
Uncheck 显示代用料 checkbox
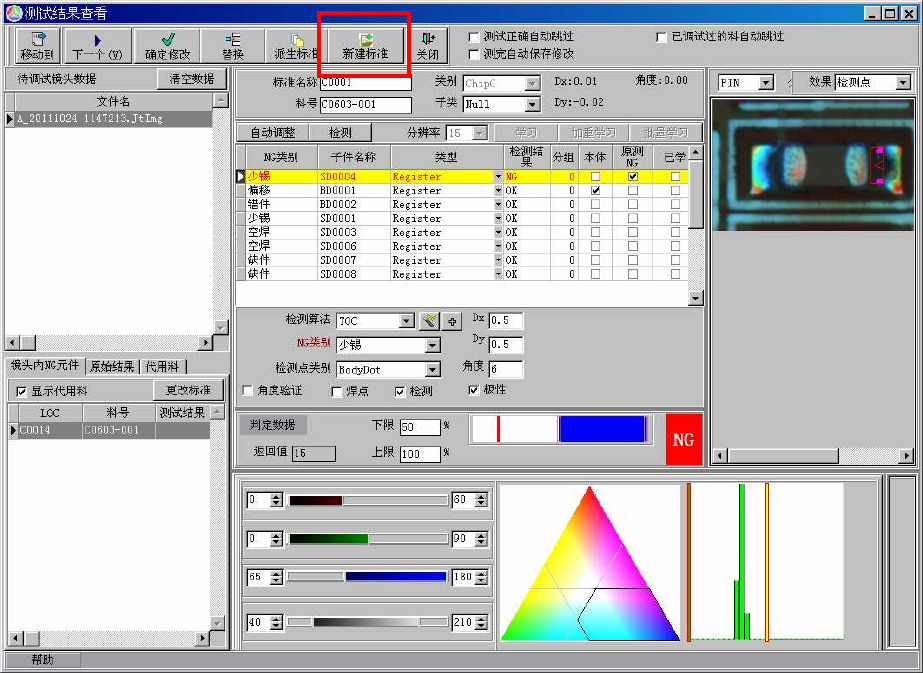(21, 391)
